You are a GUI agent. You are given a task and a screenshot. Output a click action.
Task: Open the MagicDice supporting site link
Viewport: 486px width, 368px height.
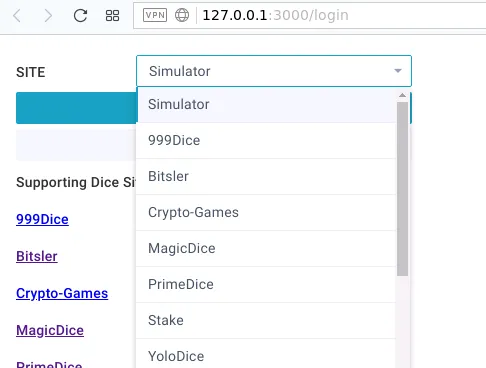(x=50, y=330)
